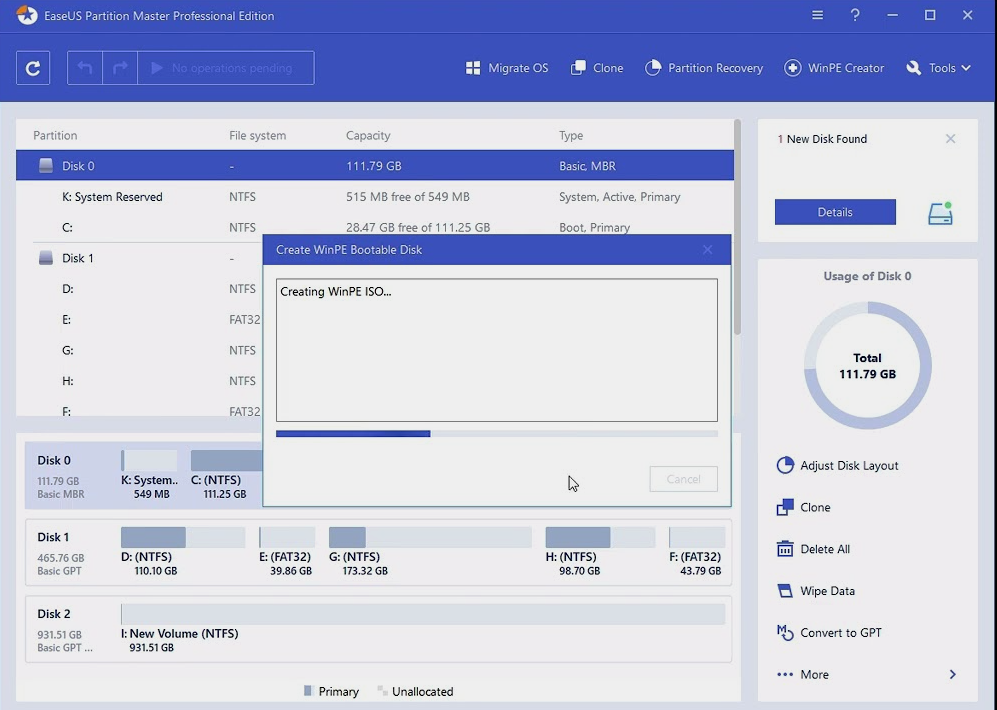Viewport: 997px width, 710px height.
Task: Choose Adjust Disk Layout in the side panel
Action: pos(837,465)
